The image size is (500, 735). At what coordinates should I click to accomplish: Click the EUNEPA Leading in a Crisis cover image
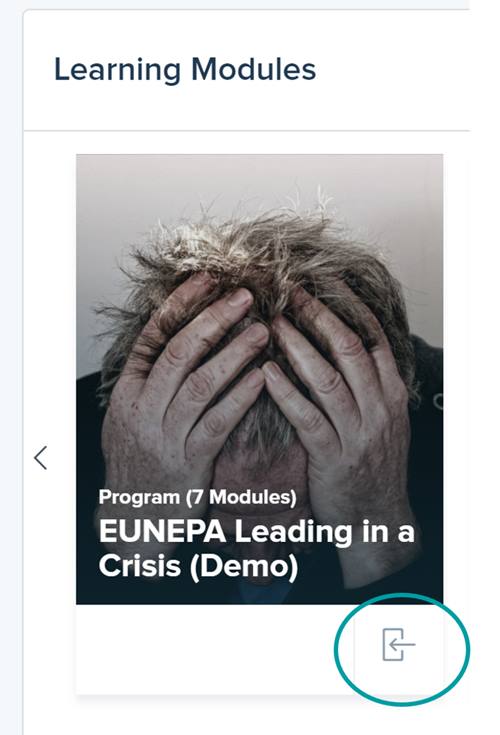pos(260,379)
